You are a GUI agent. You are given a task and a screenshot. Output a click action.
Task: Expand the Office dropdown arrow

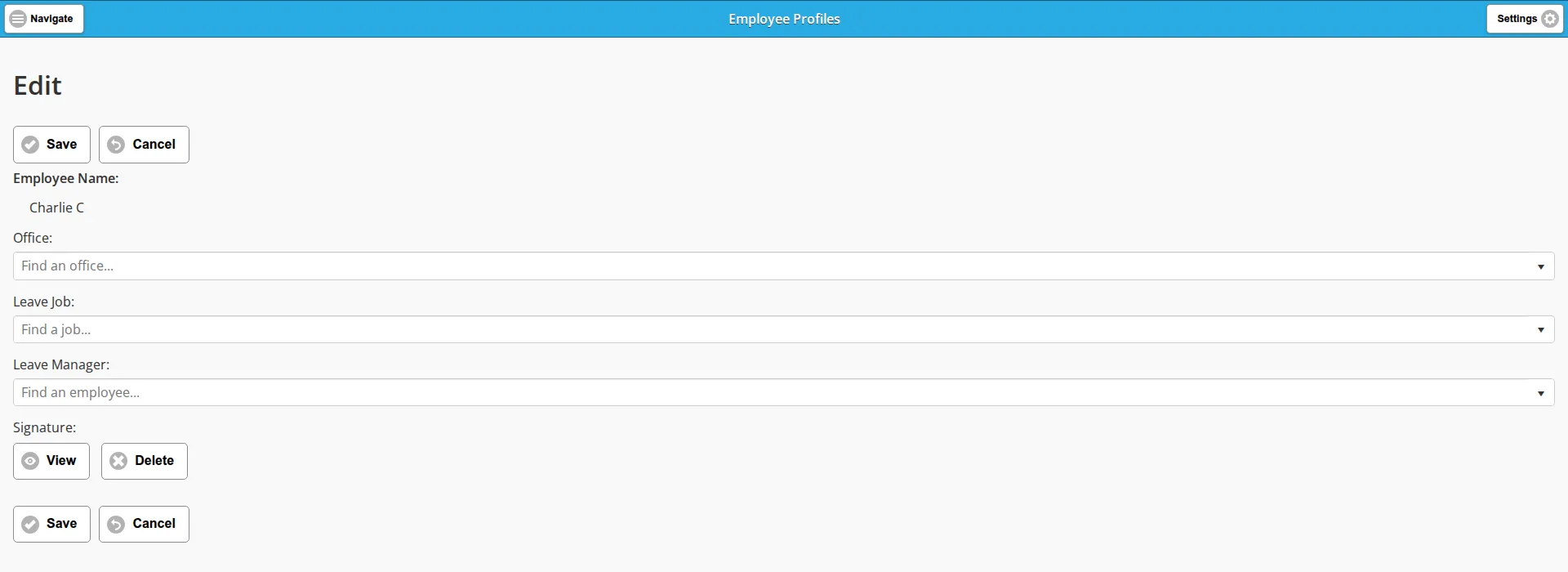pos(1541,266)
